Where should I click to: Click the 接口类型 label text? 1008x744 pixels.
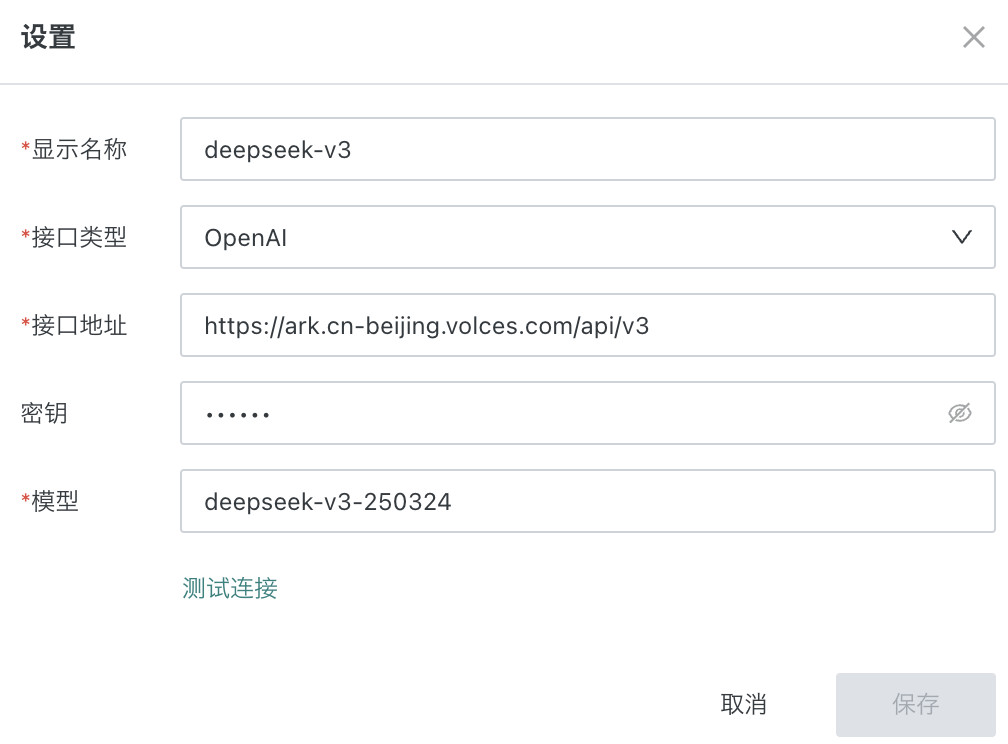coord(79,237)
